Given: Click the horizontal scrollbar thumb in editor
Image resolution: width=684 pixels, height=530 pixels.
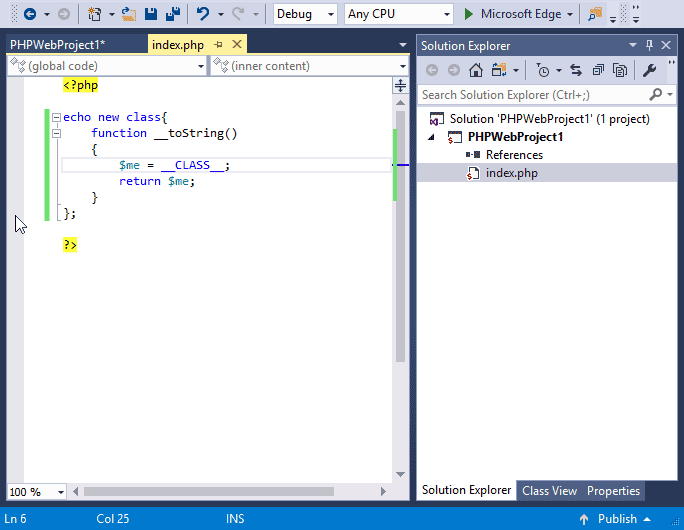Looking at the screenshot, I should click(x=209, y=492).
